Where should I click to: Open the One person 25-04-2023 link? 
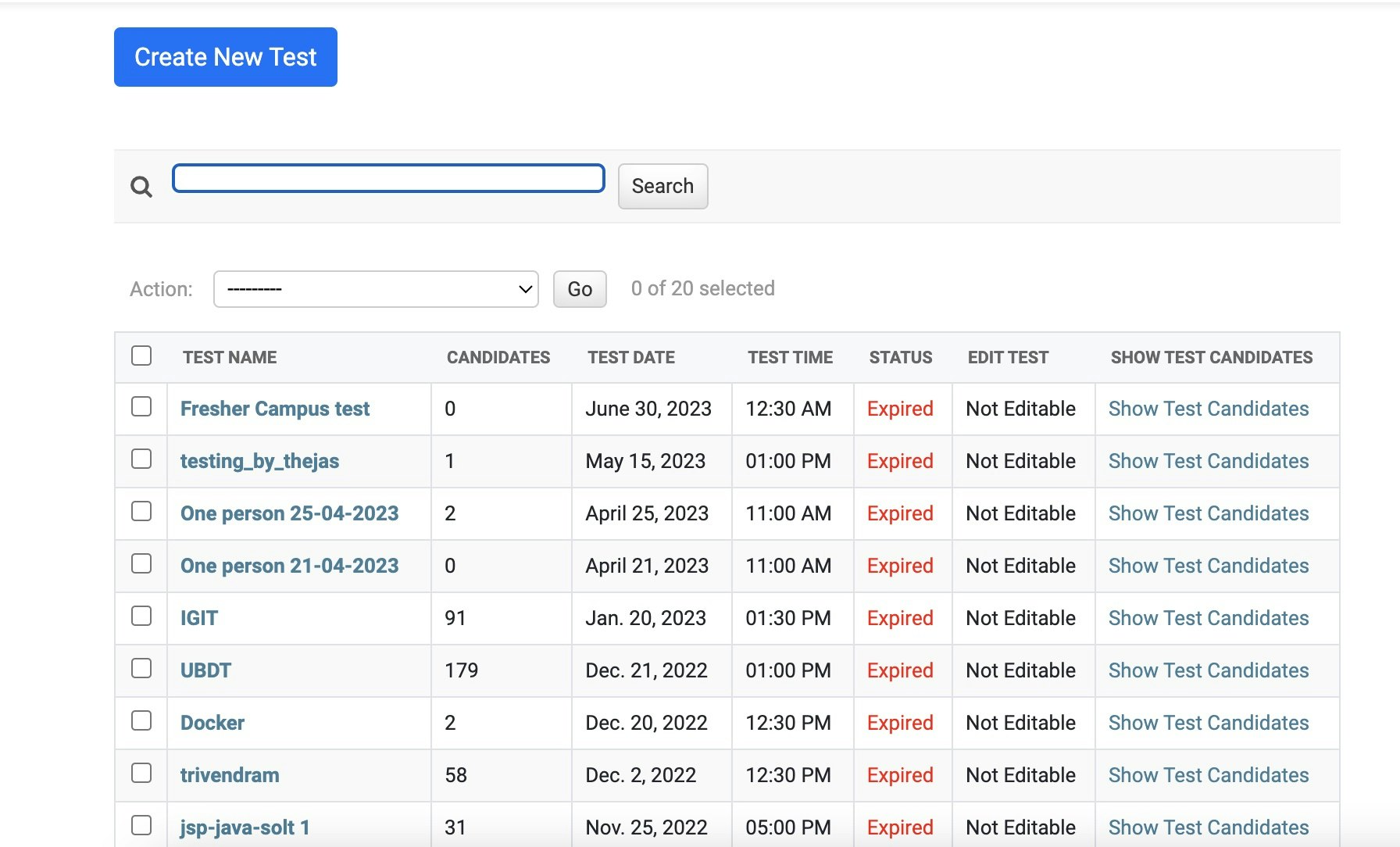click(x=290, y=513)
